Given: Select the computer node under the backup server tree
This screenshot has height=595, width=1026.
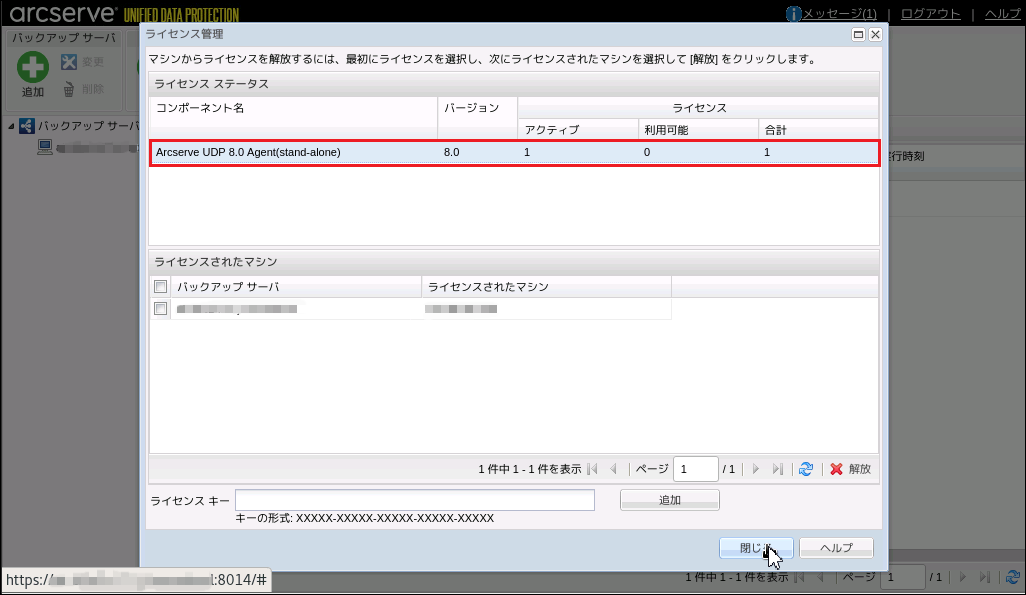Looking at the screenshot, I should click(44, 147).
